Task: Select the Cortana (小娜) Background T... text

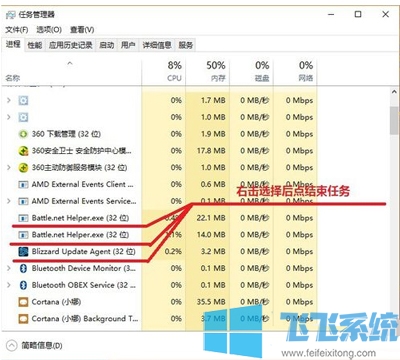Action: tap(85, 319)
